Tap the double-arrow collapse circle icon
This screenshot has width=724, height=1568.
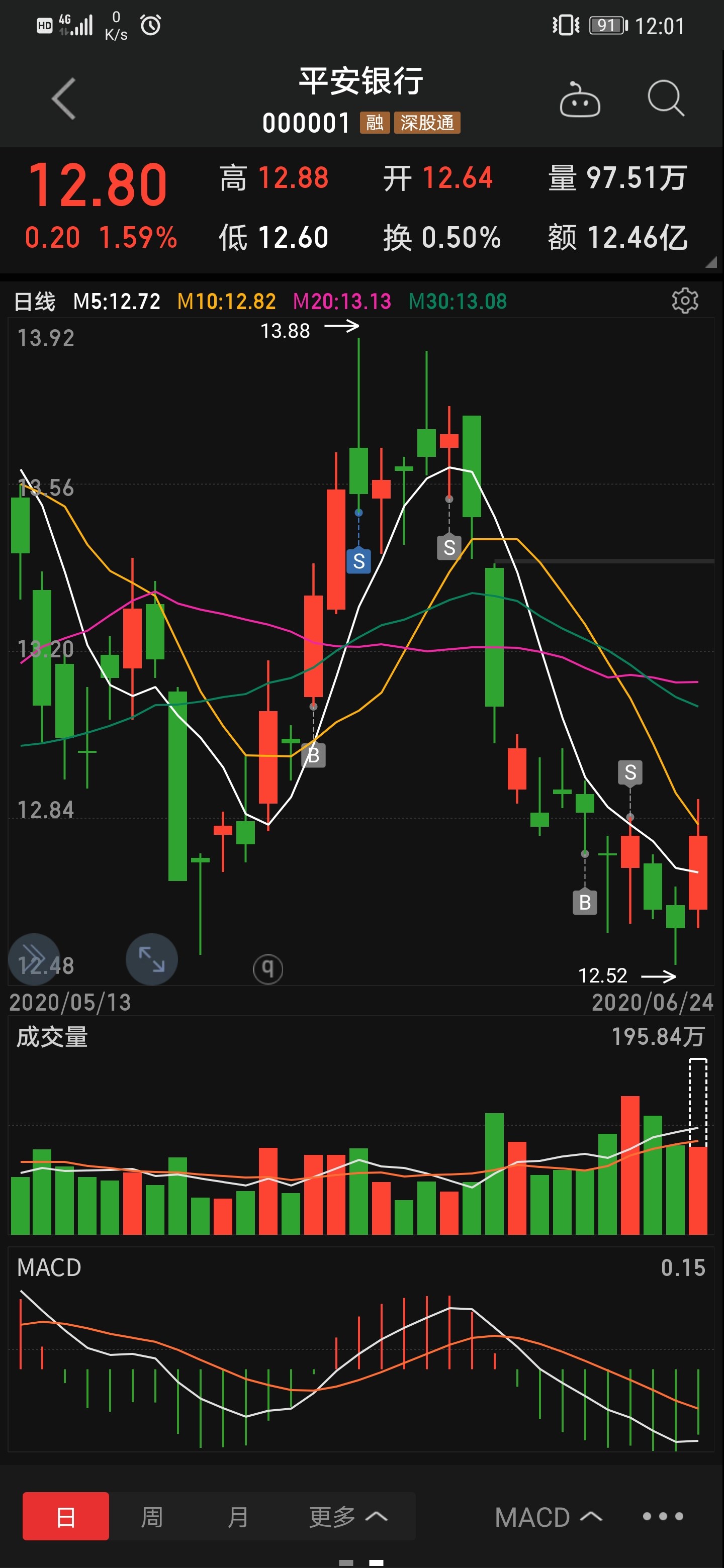click(34, 959)
